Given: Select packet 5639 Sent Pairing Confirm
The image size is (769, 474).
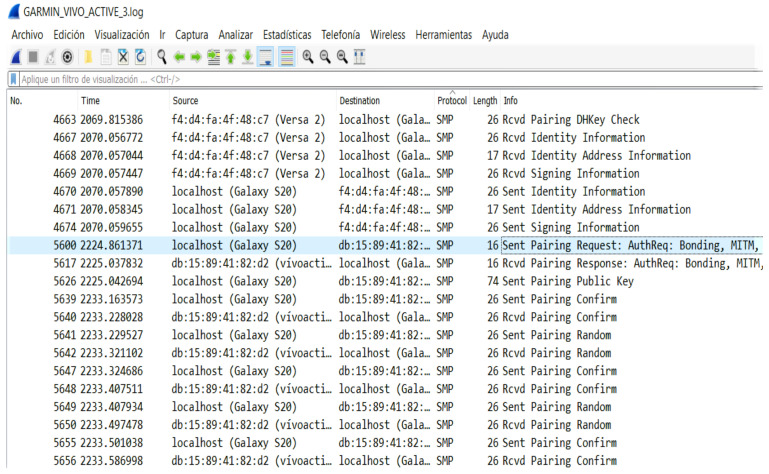Looking at the screenshot, I should tap(385, 299).
